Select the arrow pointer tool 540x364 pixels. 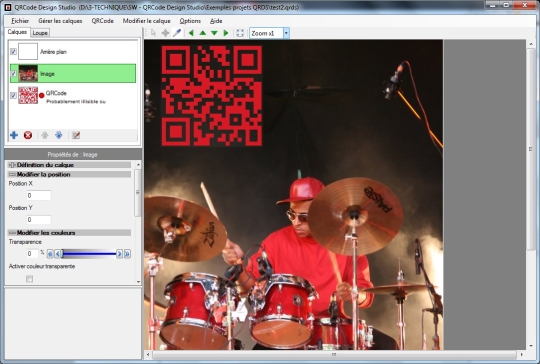coord(154,33)
